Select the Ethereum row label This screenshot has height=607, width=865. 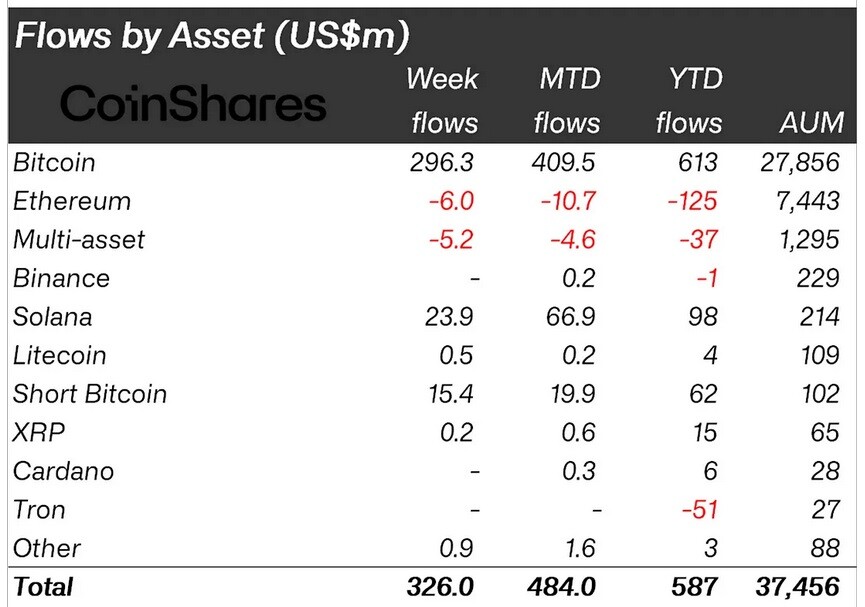pyautogui.click(x=72, y=201)
